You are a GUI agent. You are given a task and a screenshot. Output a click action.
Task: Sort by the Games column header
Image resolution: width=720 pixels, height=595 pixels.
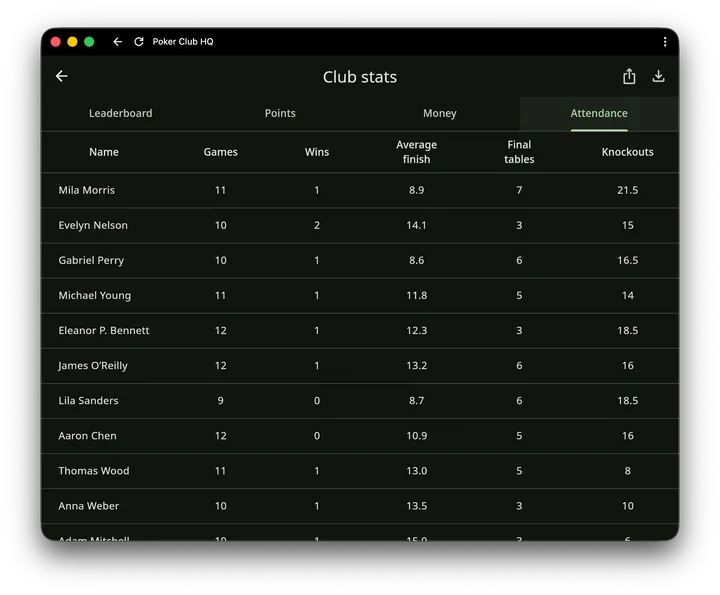tap(220, 152)
